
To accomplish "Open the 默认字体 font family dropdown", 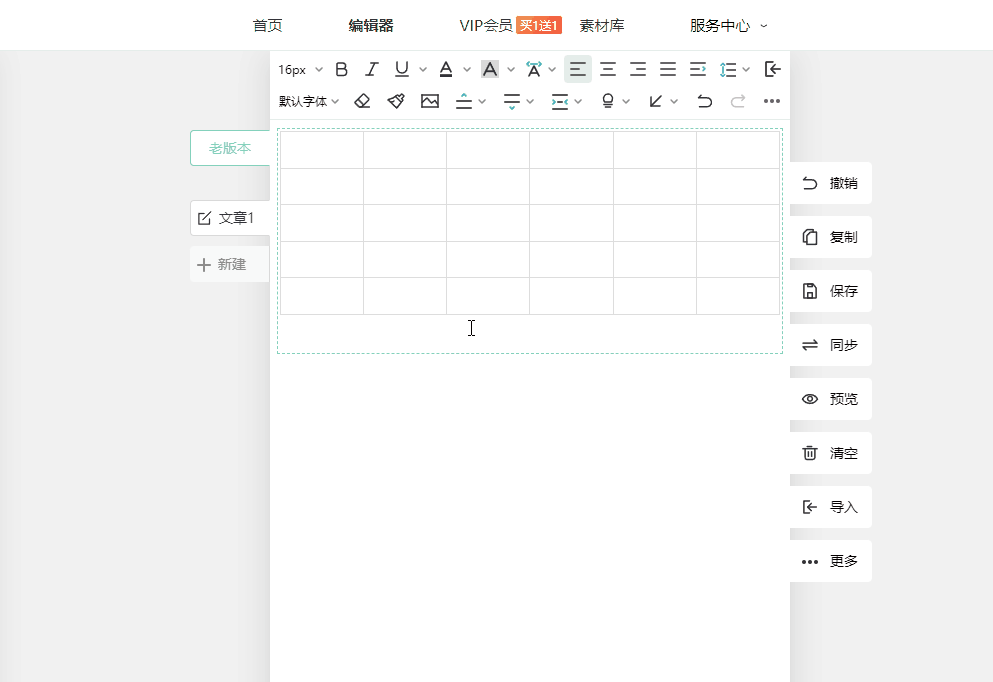I will tap(309, 101).
